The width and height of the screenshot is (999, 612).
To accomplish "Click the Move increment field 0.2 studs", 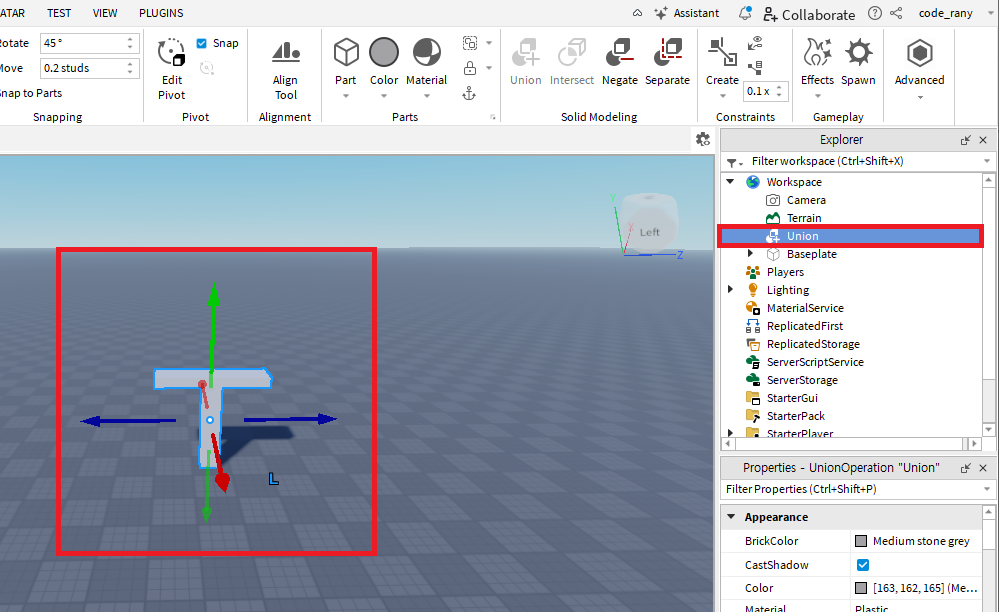I will click(x=89, y=68).
